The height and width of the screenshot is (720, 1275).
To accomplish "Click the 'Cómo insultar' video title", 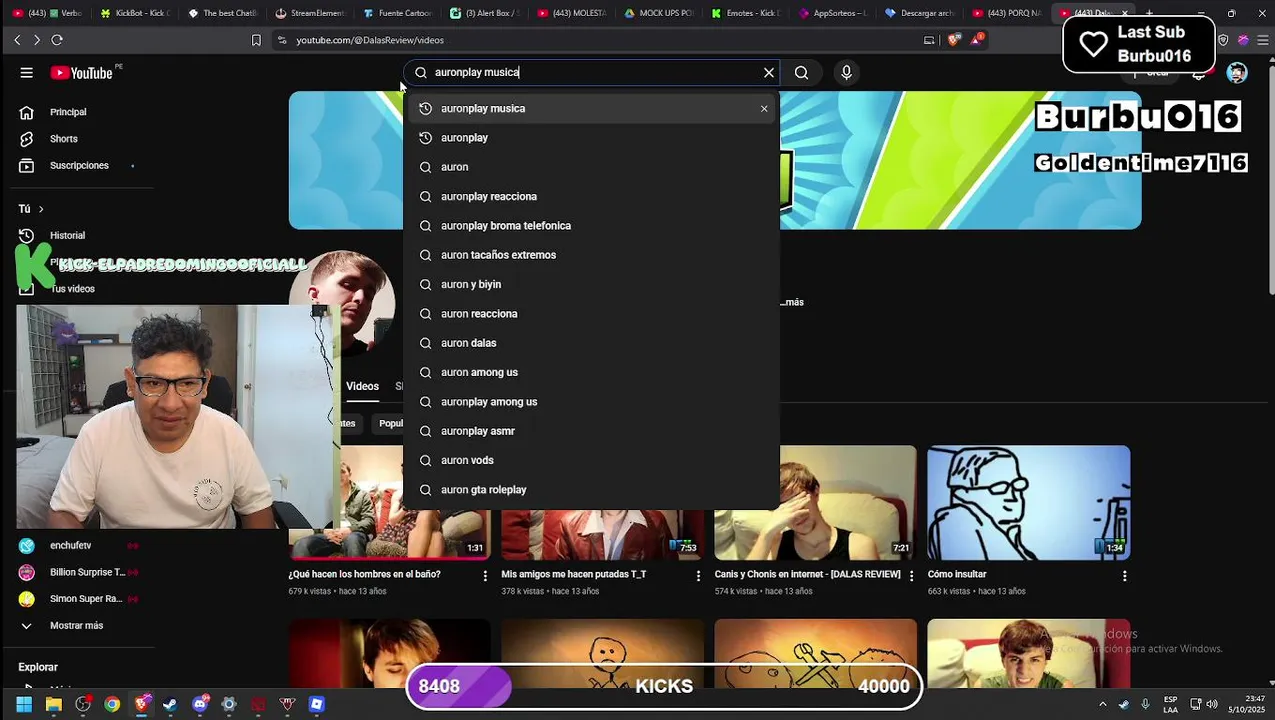I will (957, 575).
